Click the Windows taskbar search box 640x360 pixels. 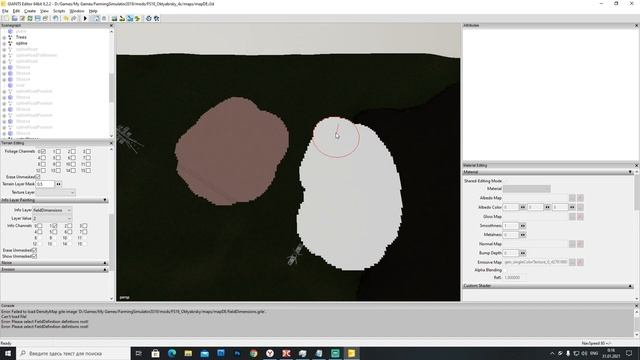(x=73, y=353)
